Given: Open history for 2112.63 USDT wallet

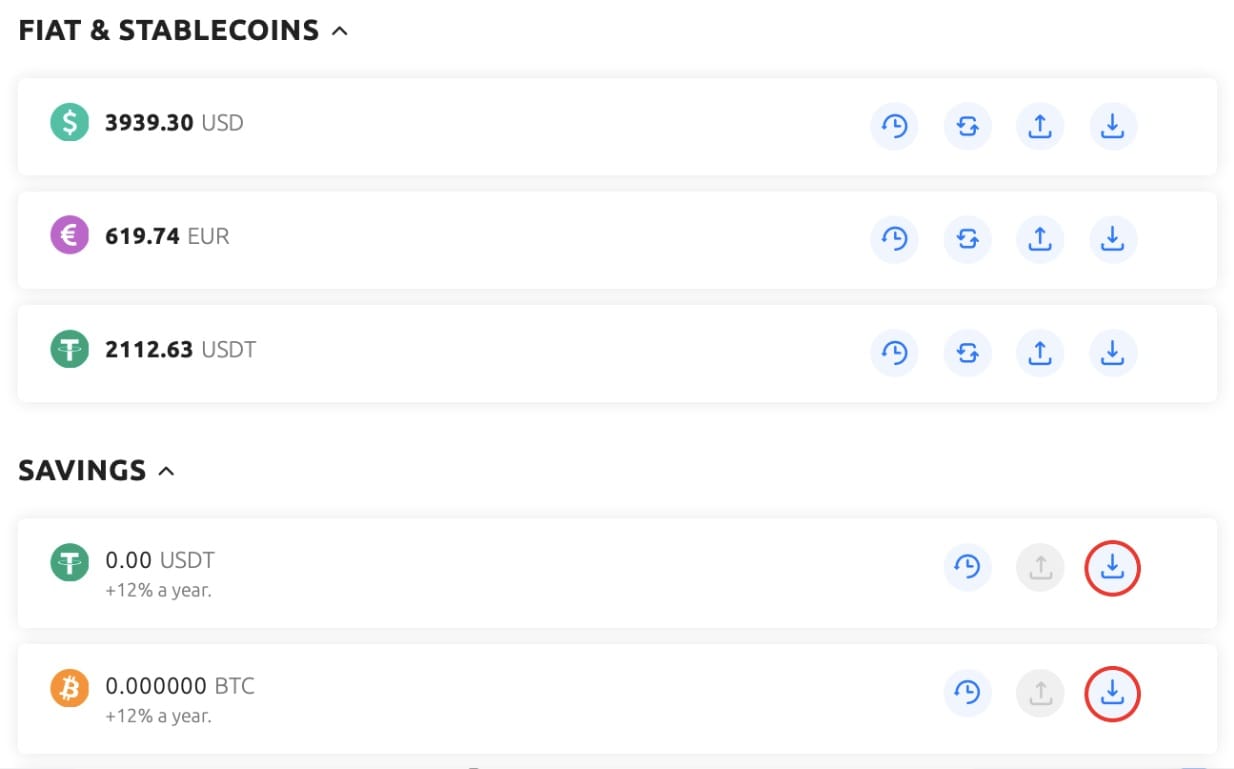Looking at the screenshot, I should point(894,352).
